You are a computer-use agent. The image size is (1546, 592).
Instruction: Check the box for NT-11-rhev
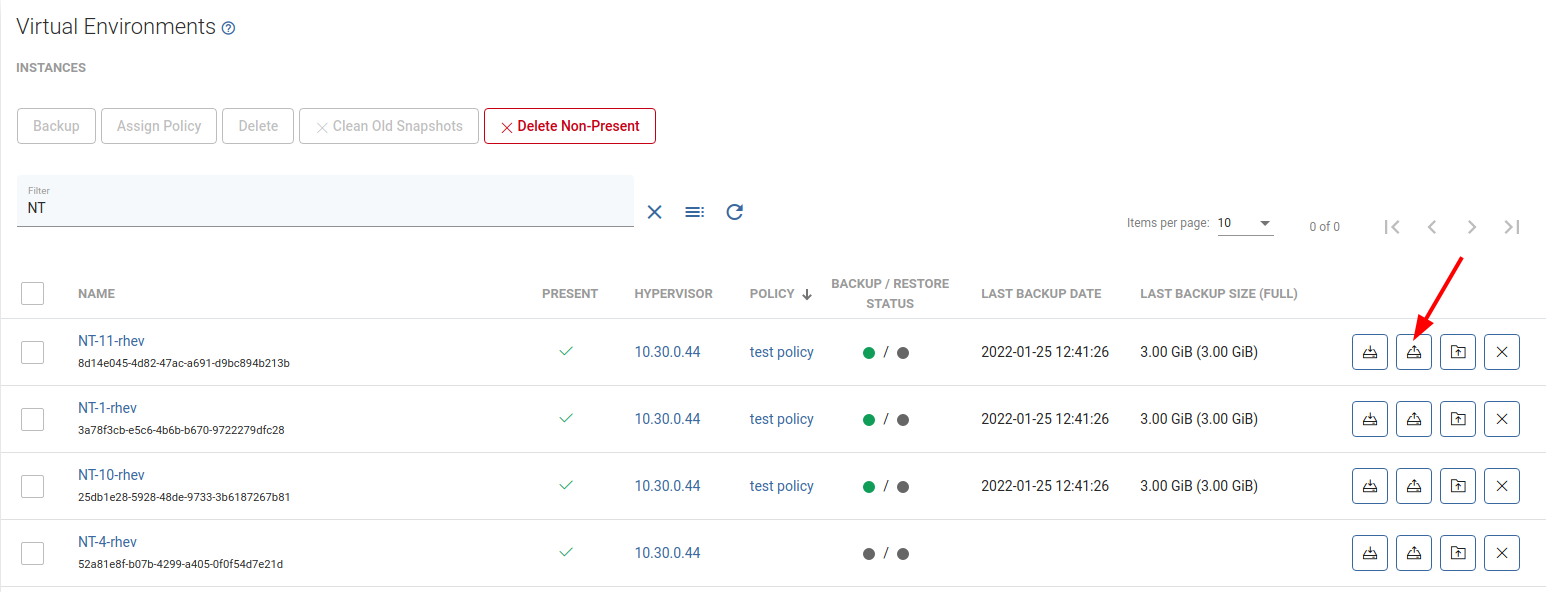33,352
